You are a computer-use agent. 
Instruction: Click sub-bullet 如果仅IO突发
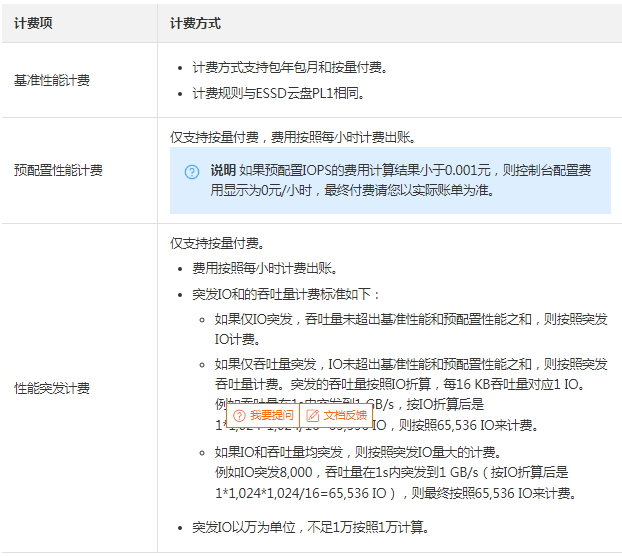411,329
